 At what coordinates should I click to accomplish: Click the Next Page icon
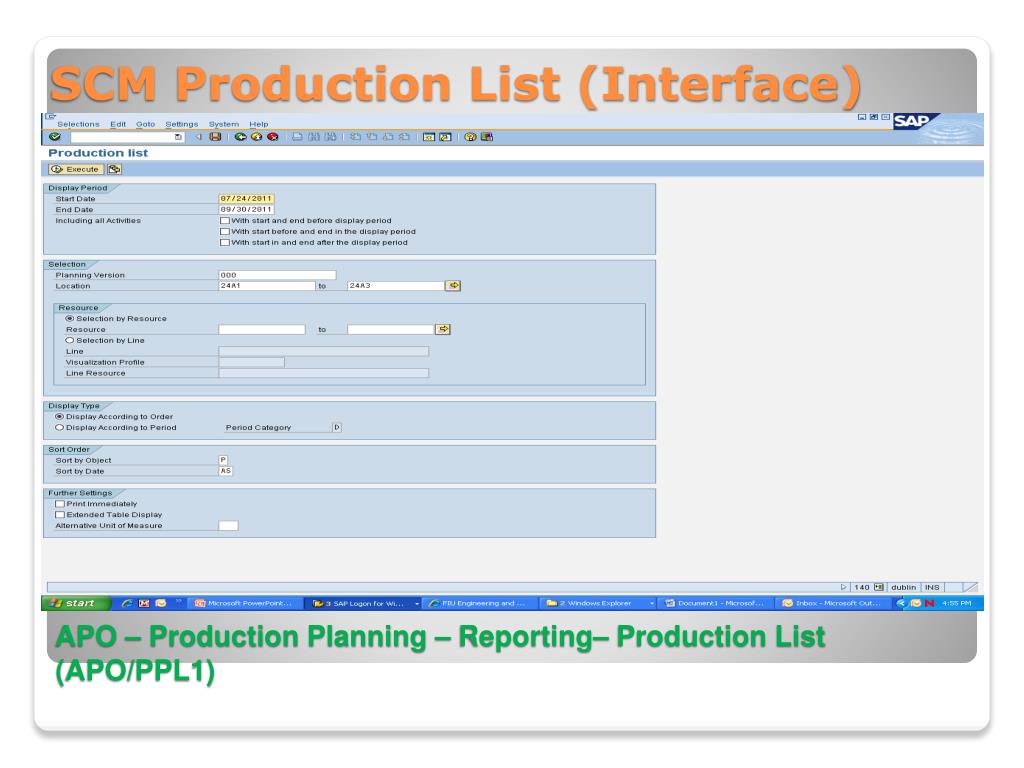coord(388,136)
